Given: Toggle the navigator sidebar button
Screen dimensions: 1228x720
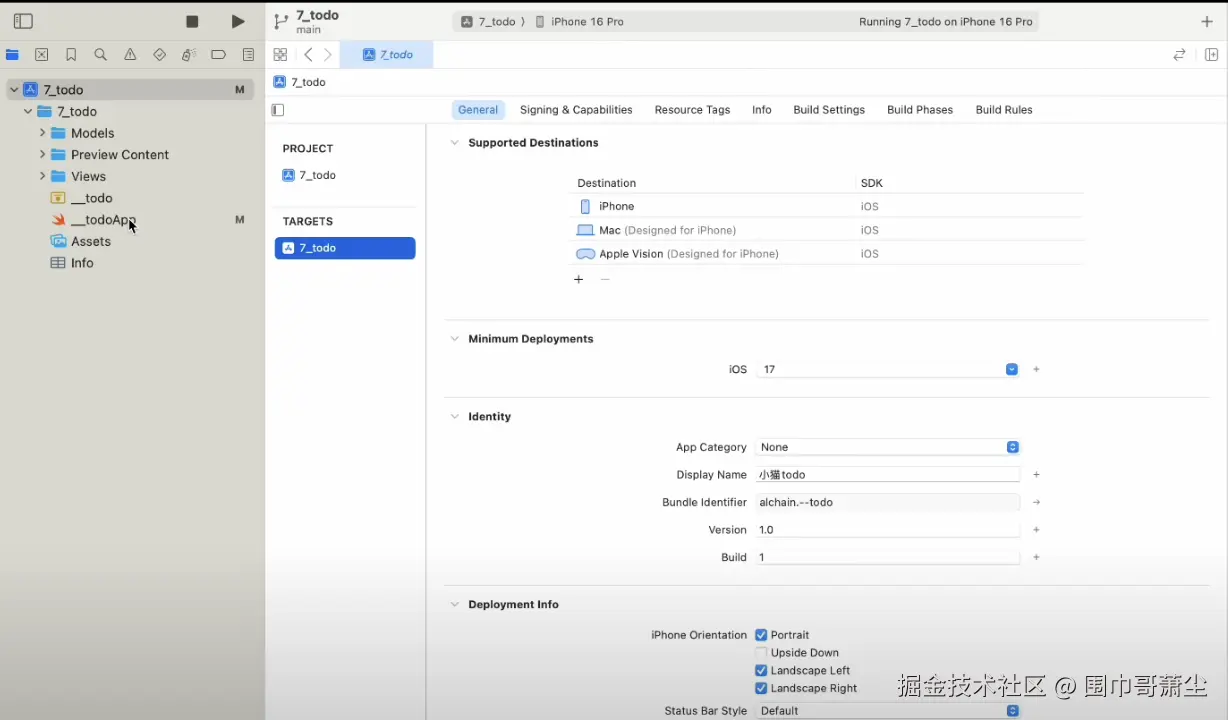Looking at the screenshot, I should click(23, 21).
